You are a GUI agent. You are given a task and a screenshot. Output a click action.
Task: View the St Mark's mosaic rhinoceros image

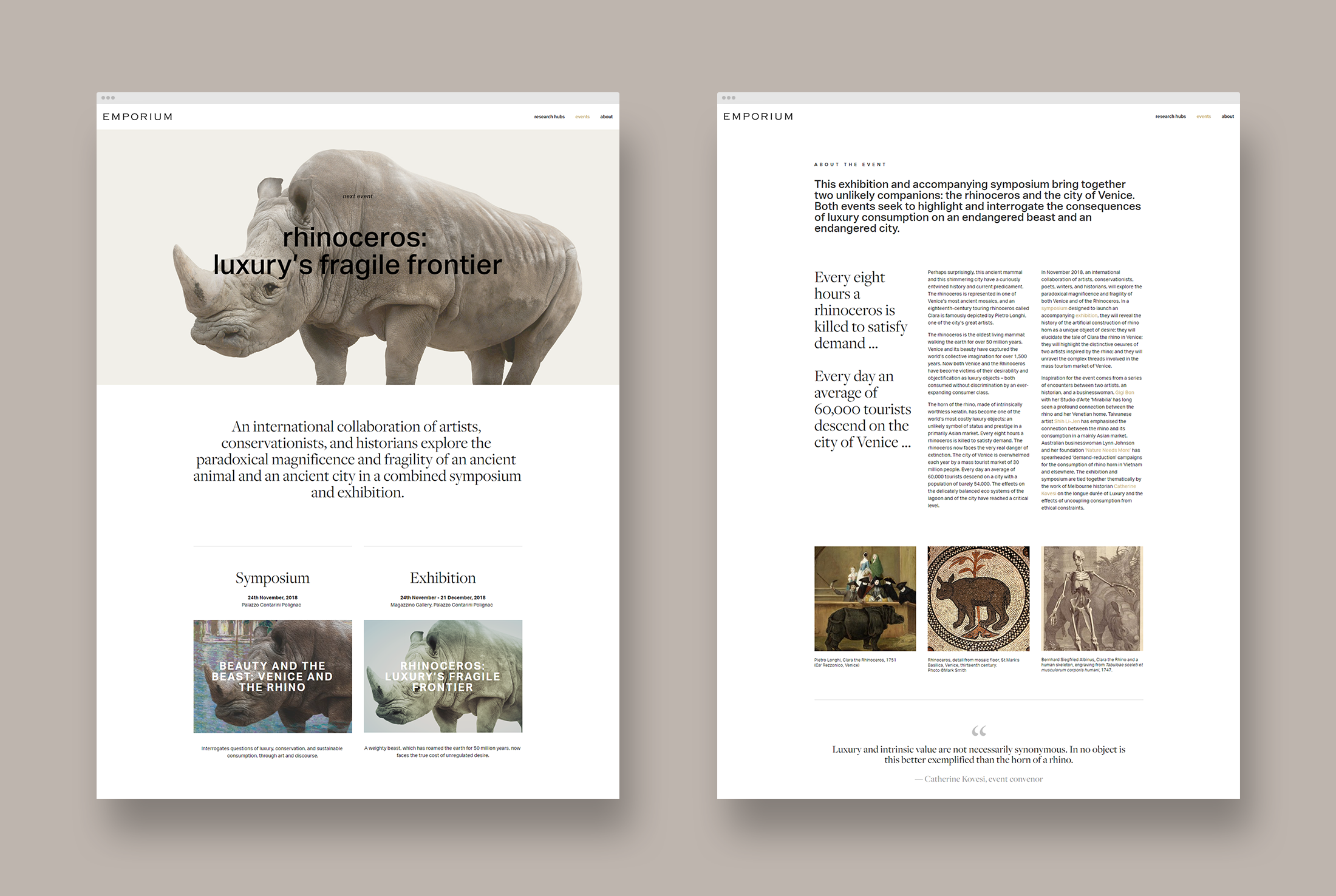coord(978,599)
